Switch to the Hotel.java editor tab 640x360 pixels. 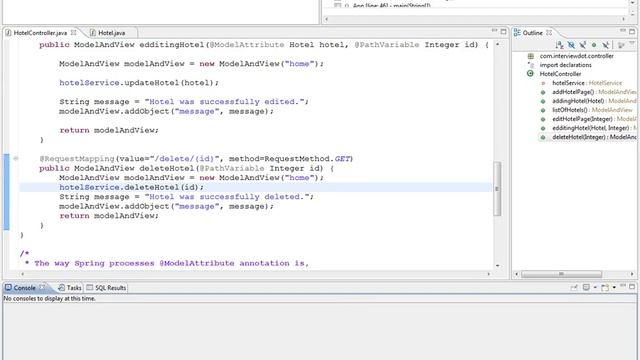(111, 33)
